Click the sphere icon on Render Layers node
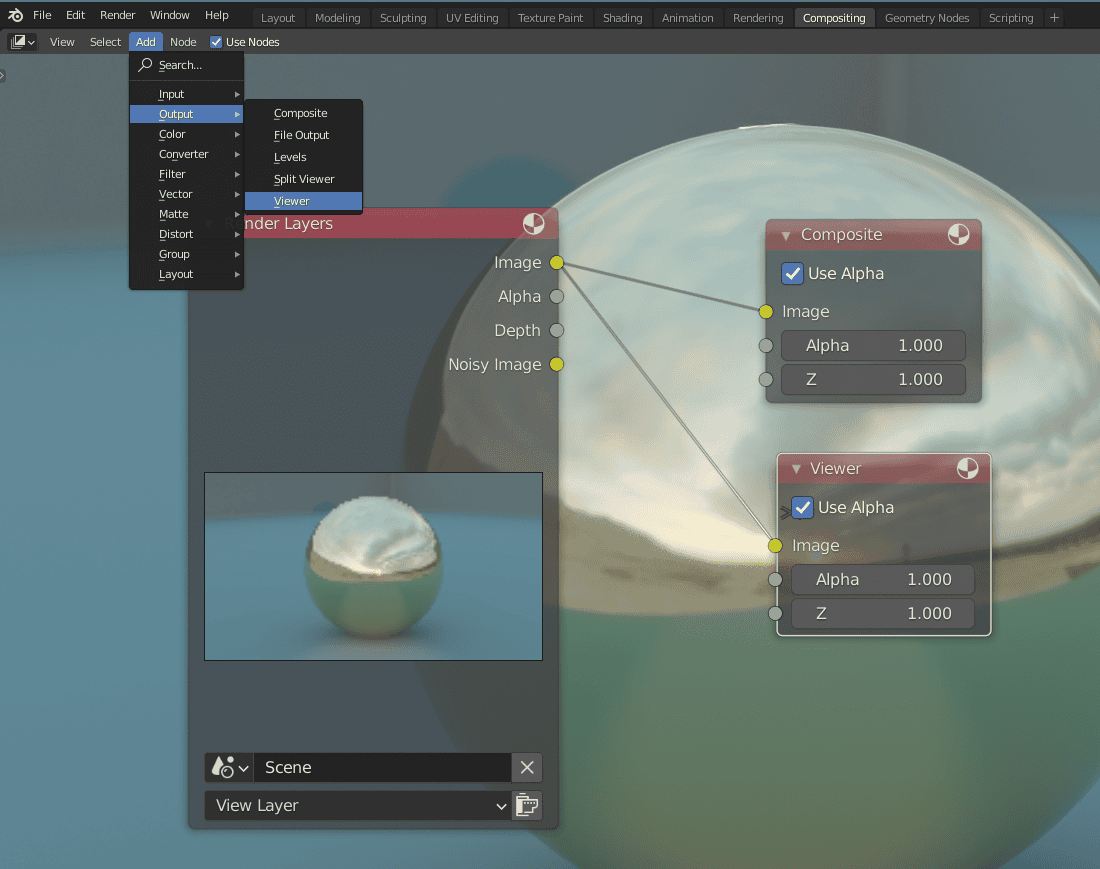This screenshot has height=869, width=1100. point(532,223)
